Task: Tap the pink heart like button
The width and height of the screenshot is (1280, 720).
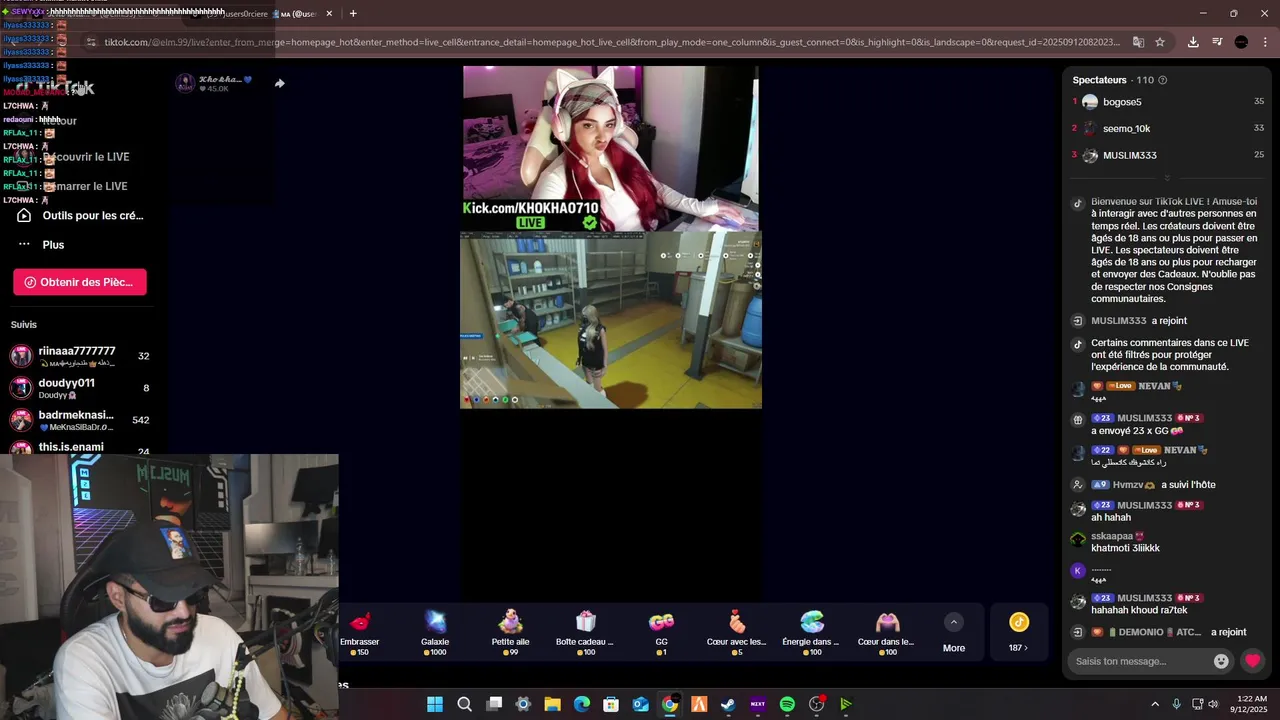Action: coord(1252,661)
